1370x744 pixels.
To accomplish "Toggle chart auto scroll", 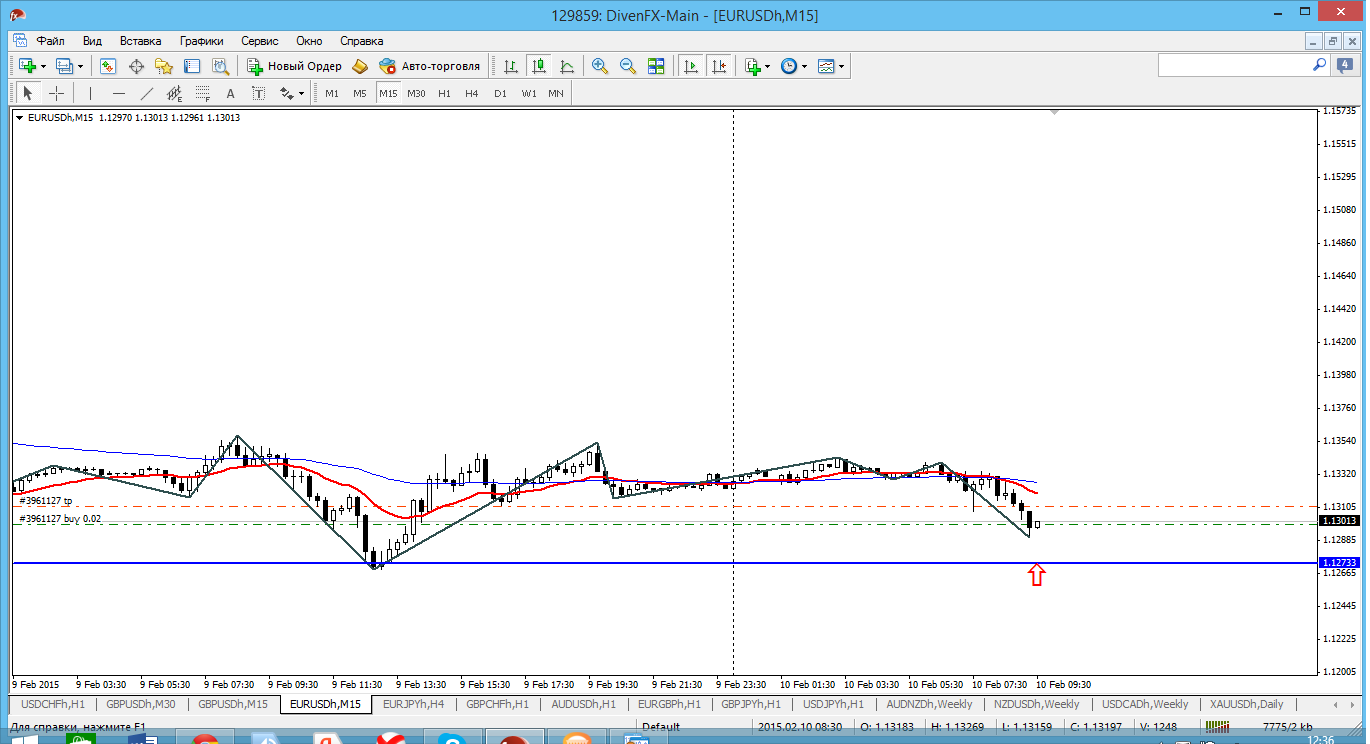I will click(690, 66).
